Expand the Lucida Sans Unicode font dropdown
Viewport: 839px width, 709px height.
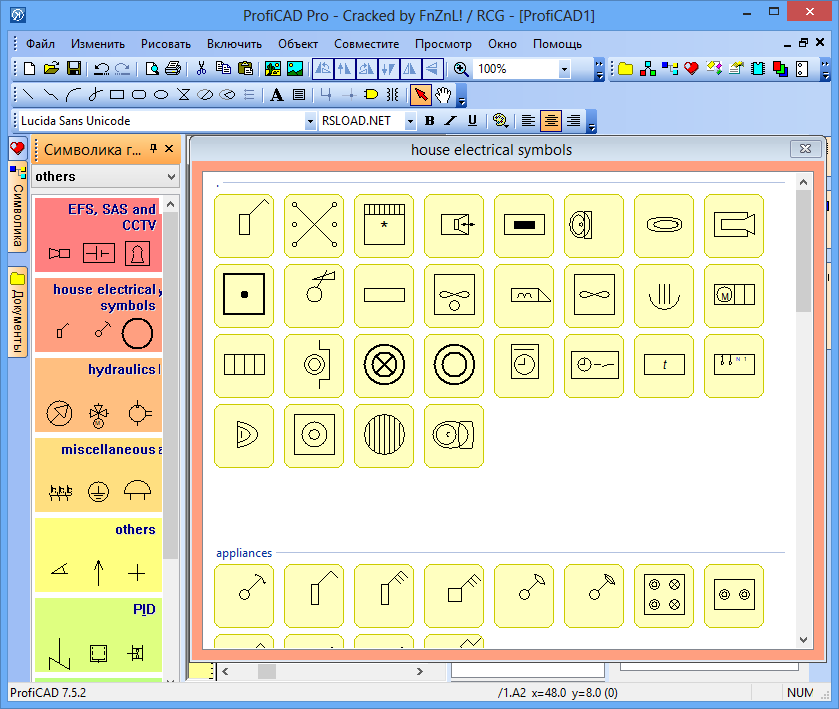[x=310, y=121]
